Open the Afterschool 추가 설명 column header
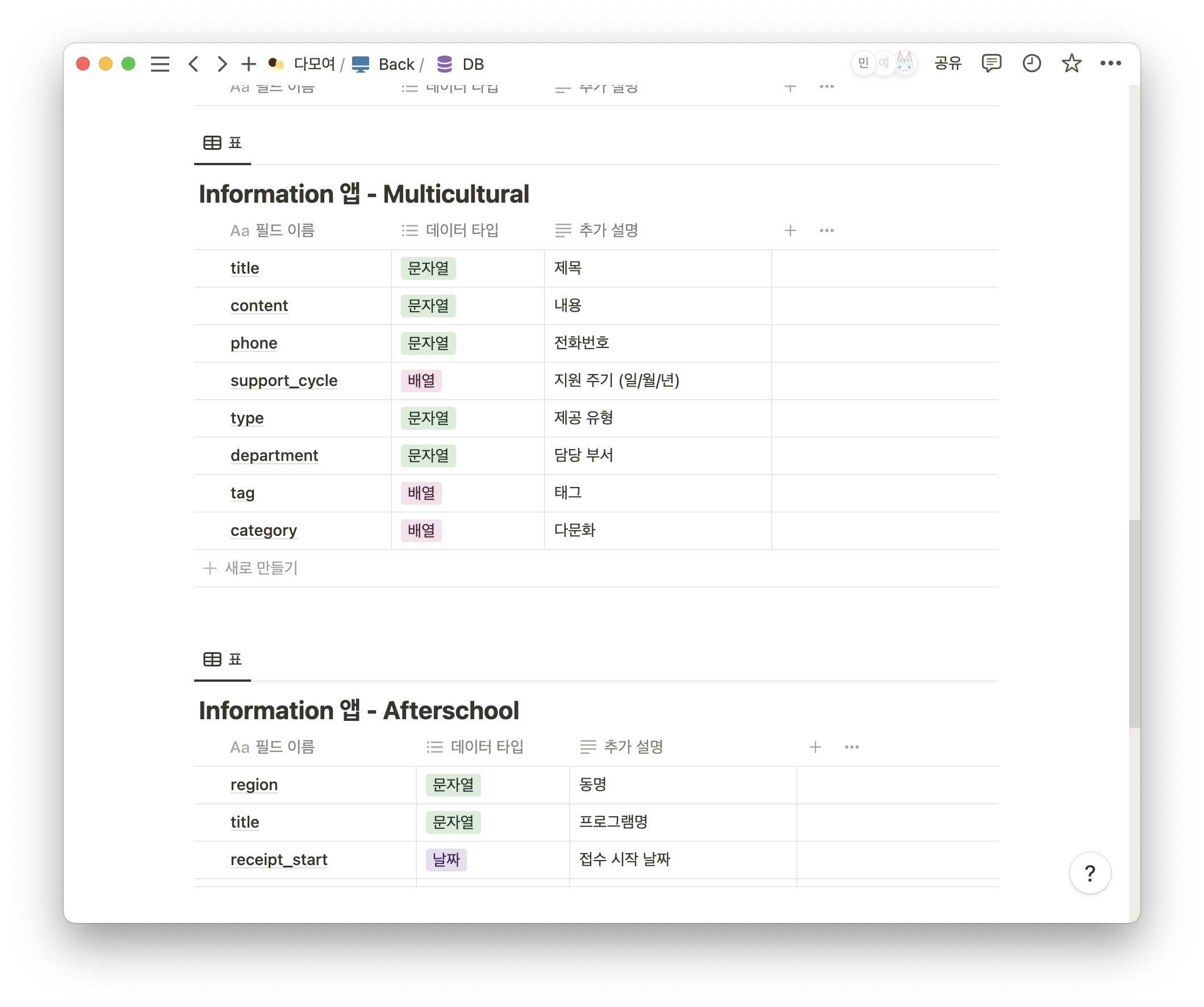The height and width of the screenshot is (1007, 1204). 621,747
